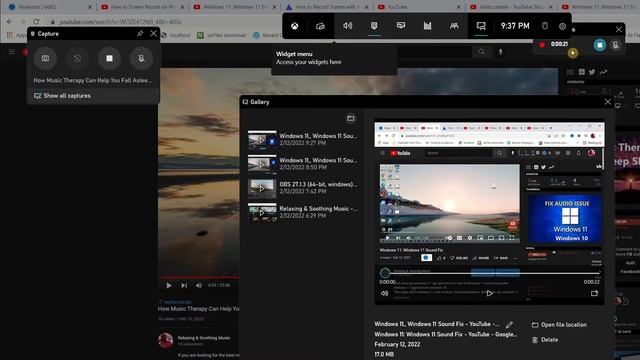Switch to the How to Screen Record tab
This screenshot has width=640, height=360.
[x=143, y=7]
